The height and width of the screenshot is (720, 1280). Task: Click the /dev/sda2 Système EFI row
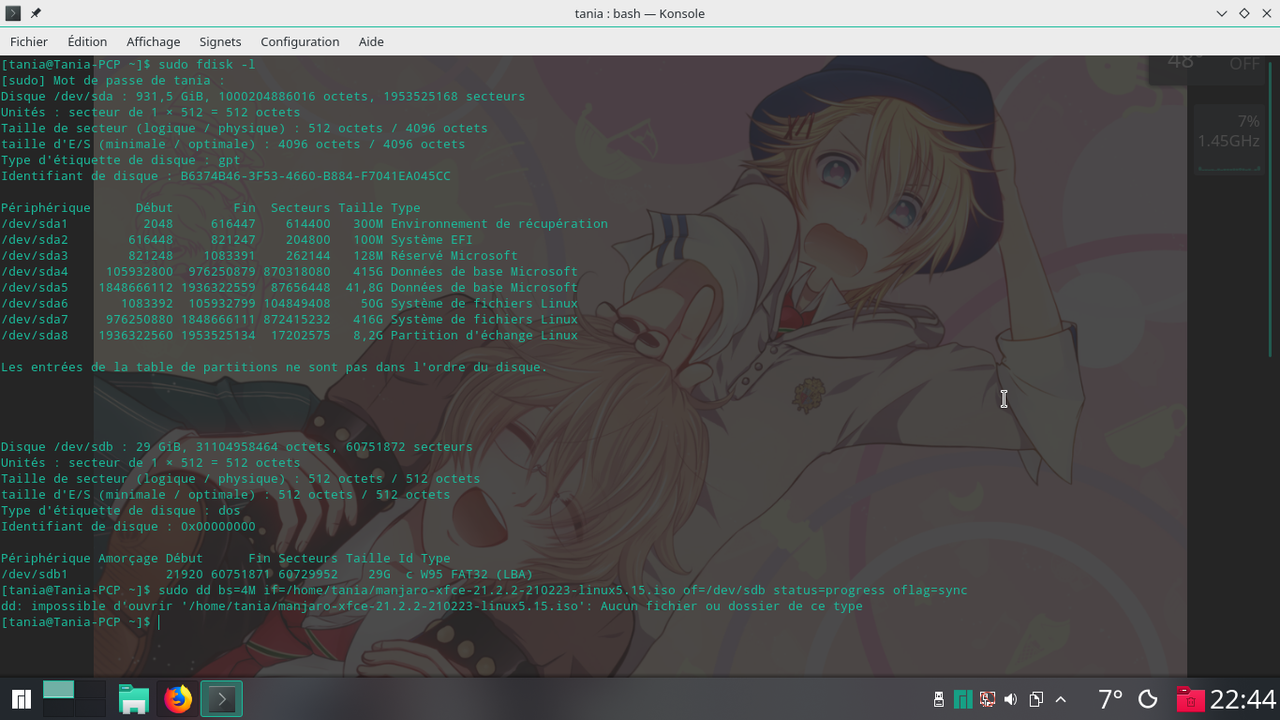coord(237,240)
